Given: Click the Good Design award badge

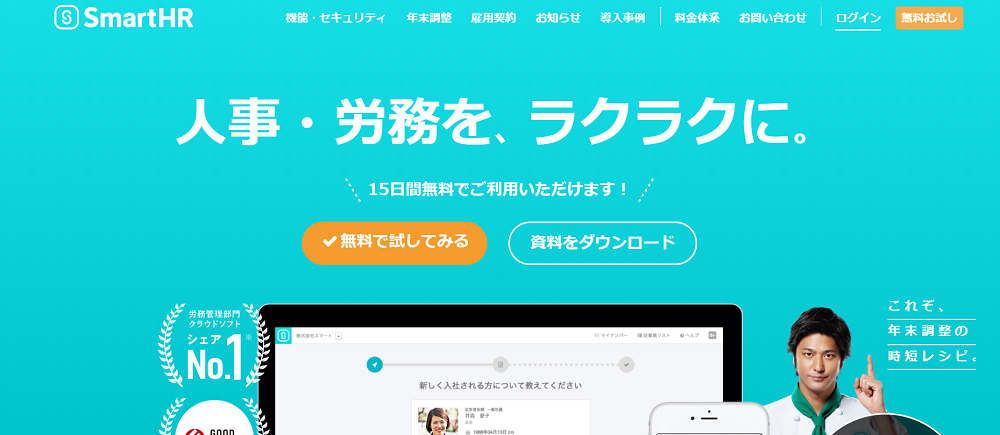Looking at the screenshot, I should click(214, 417).
